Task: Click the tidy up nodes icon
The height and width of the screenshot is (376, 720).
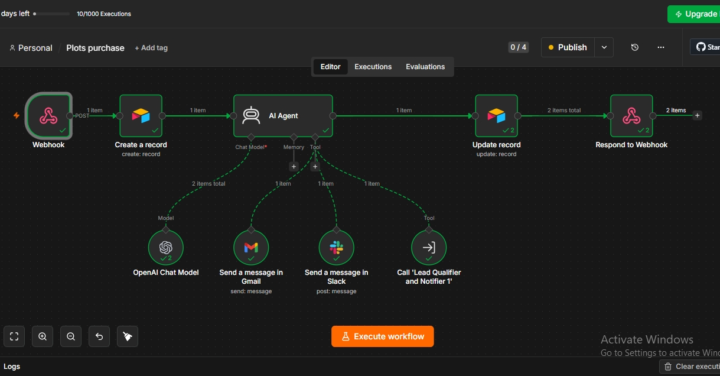Action: point(128,337)
